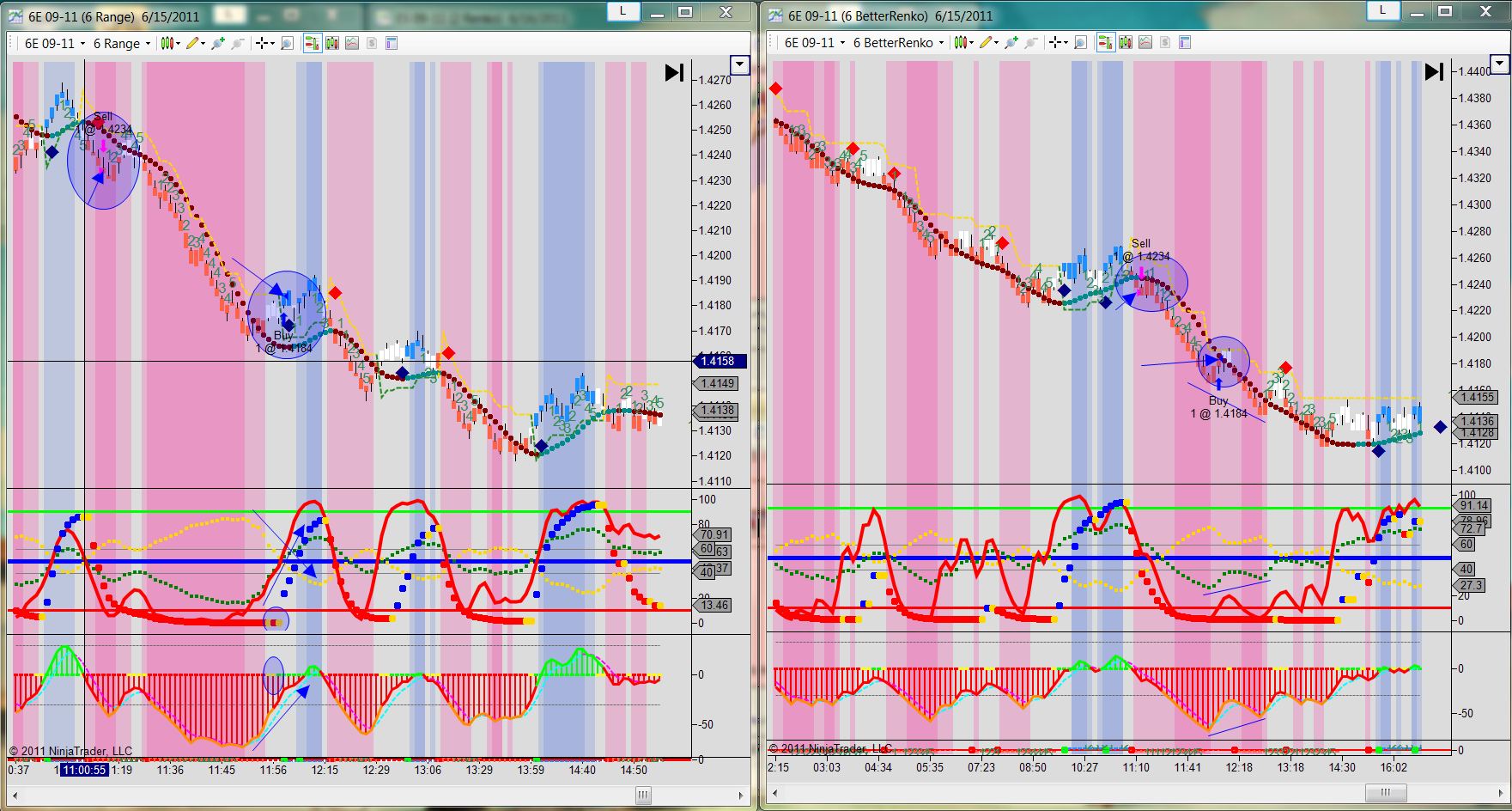Click the 1.4158 crosshair price marker
Image resolution: width=1512 pixels, height=811 pixels.
click(x=719, y=362)
